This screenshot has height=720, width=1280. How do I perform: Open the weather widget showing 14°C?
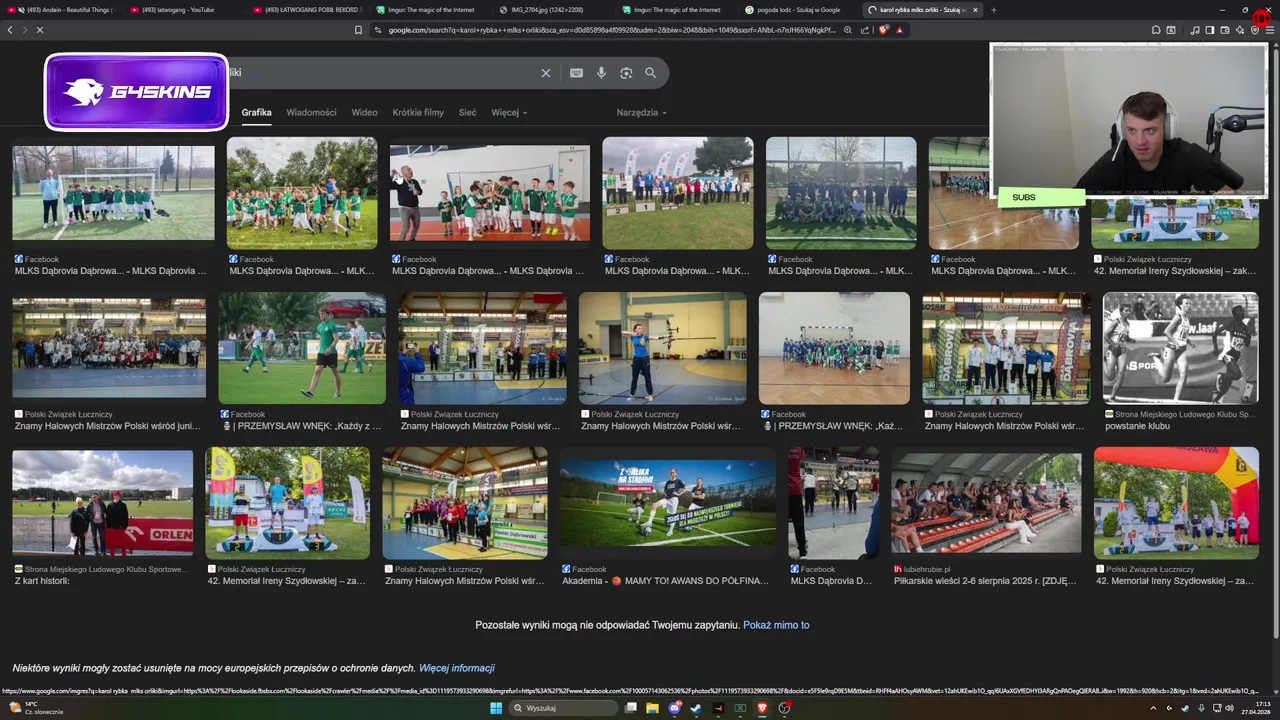(x=35, y=708)
